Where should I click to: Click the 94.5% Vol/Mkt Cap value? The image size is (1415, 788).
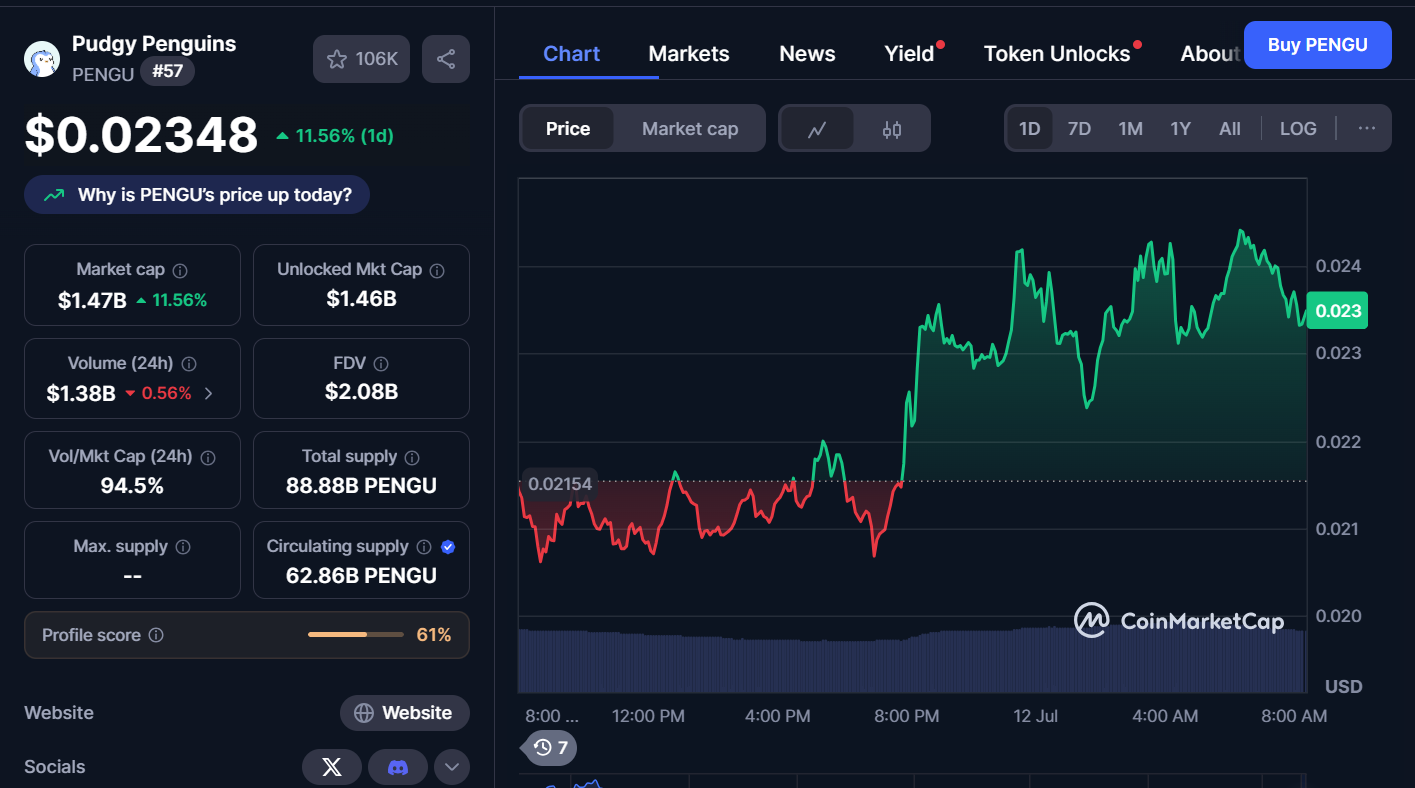pos(132,486)
